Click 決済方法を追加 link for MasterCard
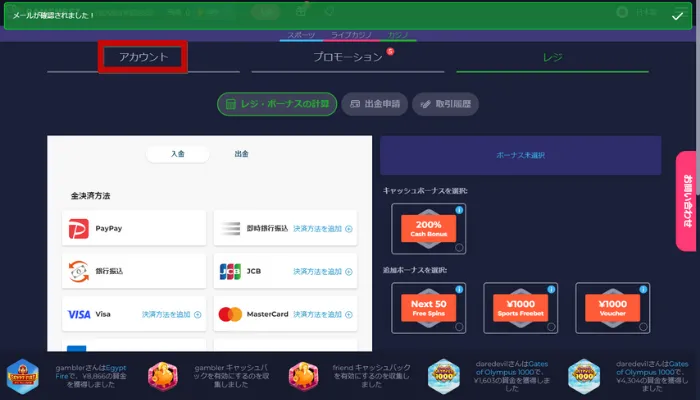Screen dimensions: 700x400 [x=322, y=314]
